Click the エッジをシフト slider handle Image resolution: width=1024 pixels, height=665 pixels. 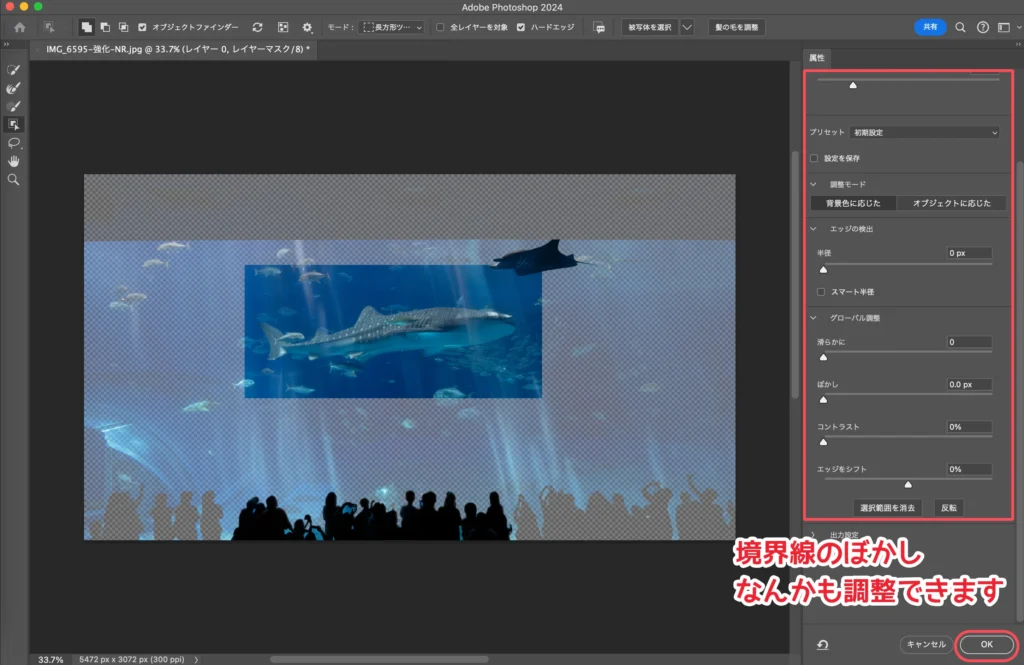click(908, 485)
